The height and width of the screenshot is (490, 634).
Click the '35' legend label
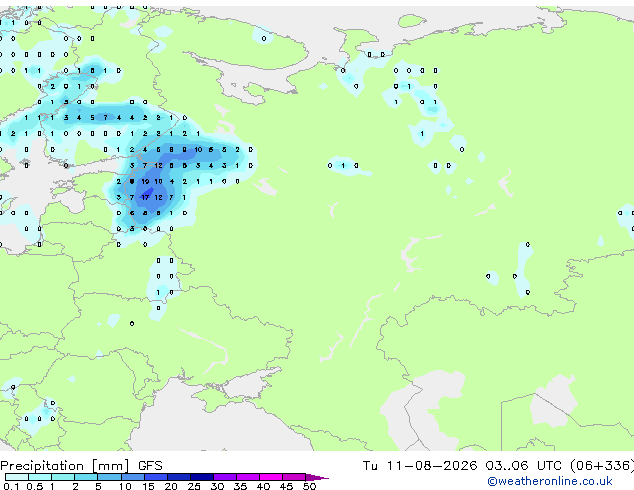(240, 486)
